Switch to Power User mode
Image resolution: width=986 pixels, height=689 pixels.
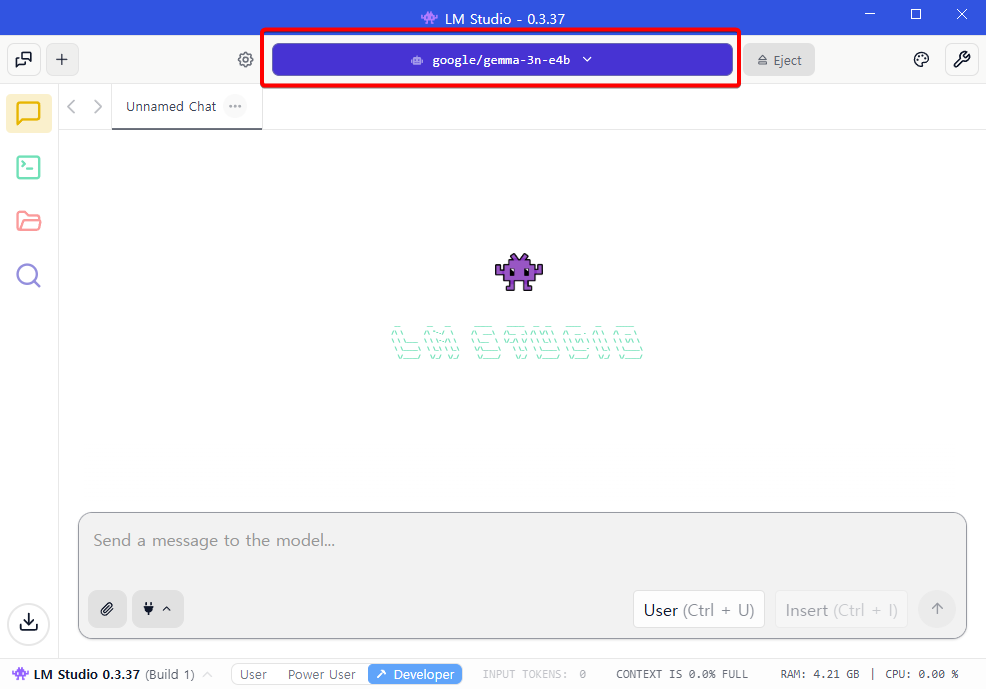click(x=321, y=674)
